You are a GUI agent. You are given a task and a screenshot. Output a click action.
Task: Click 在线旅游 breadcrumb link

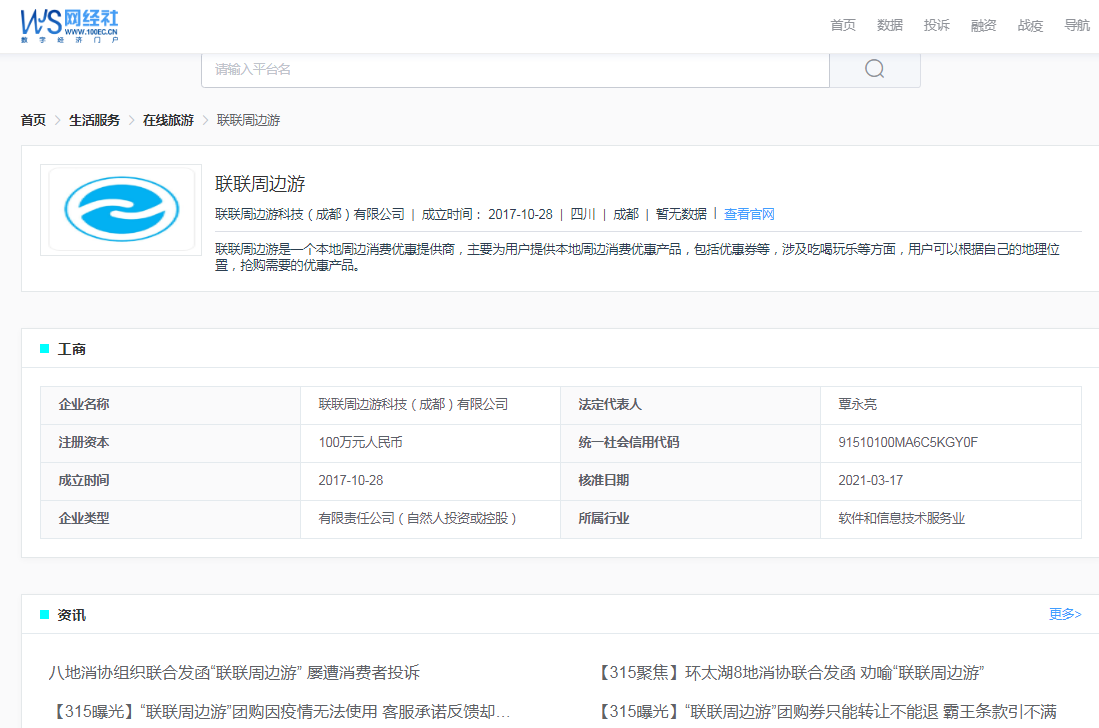point(168,120)
